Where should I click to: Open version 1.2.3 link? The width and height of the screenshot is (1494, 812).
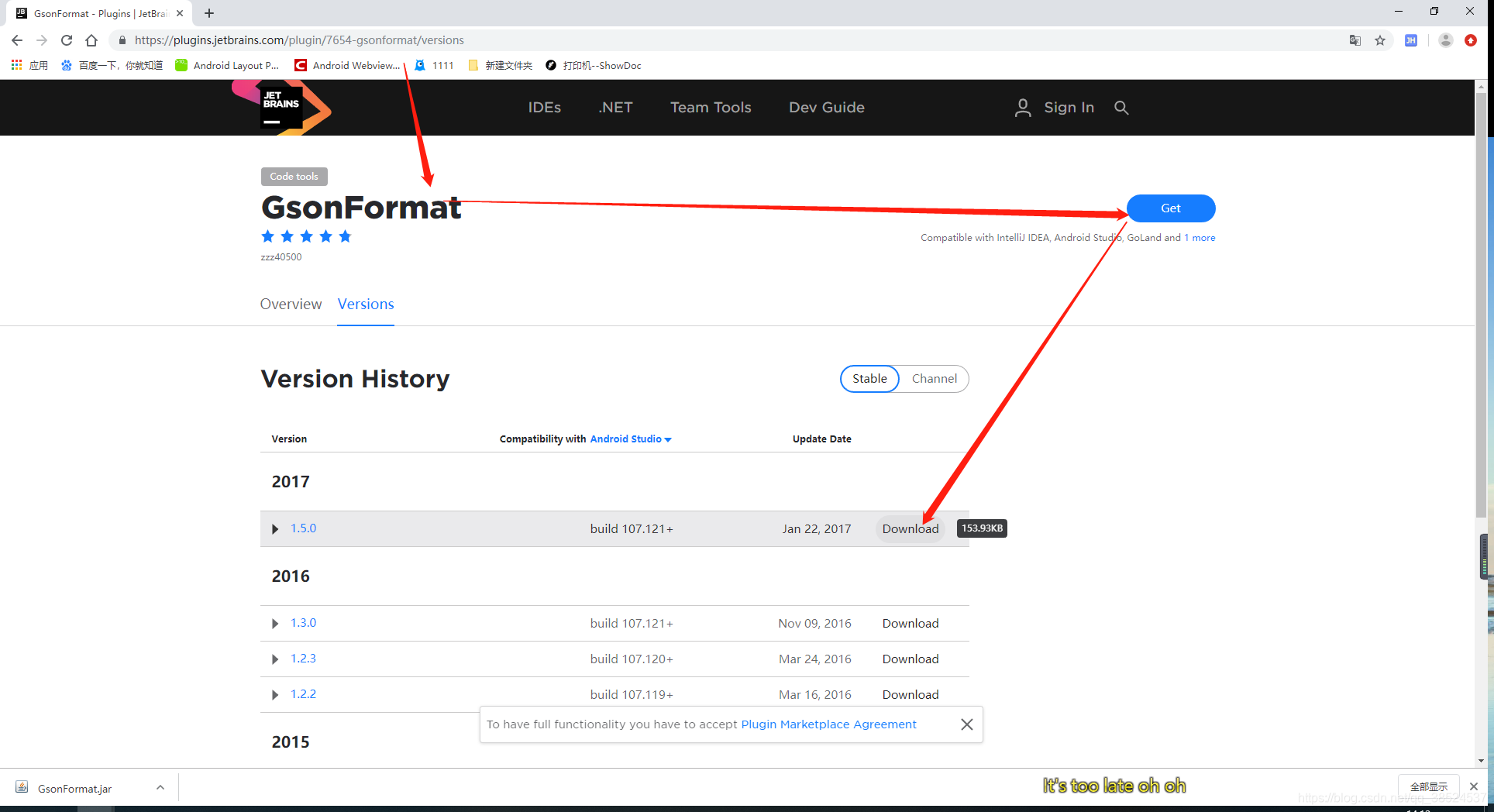click(x=303, y=659)
